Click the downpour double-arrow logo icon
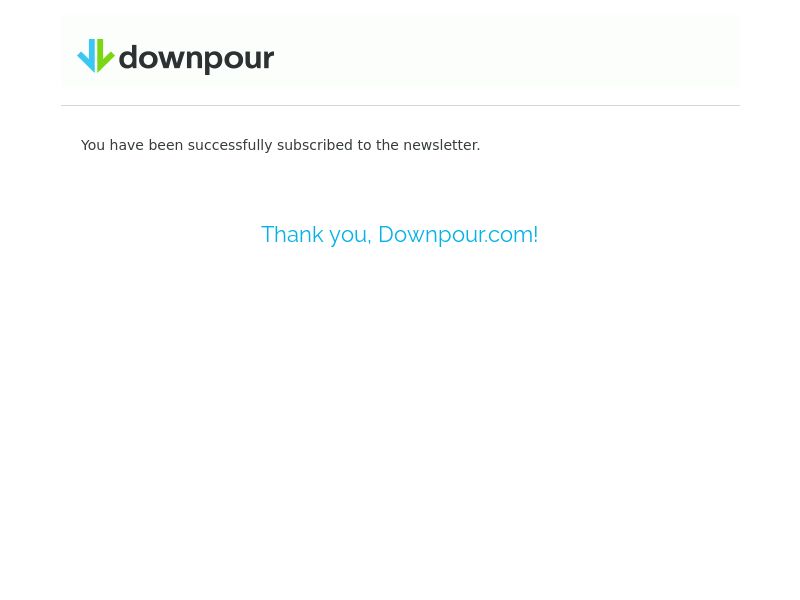Viewport: 800px width, 600px height. coord(95,56)
